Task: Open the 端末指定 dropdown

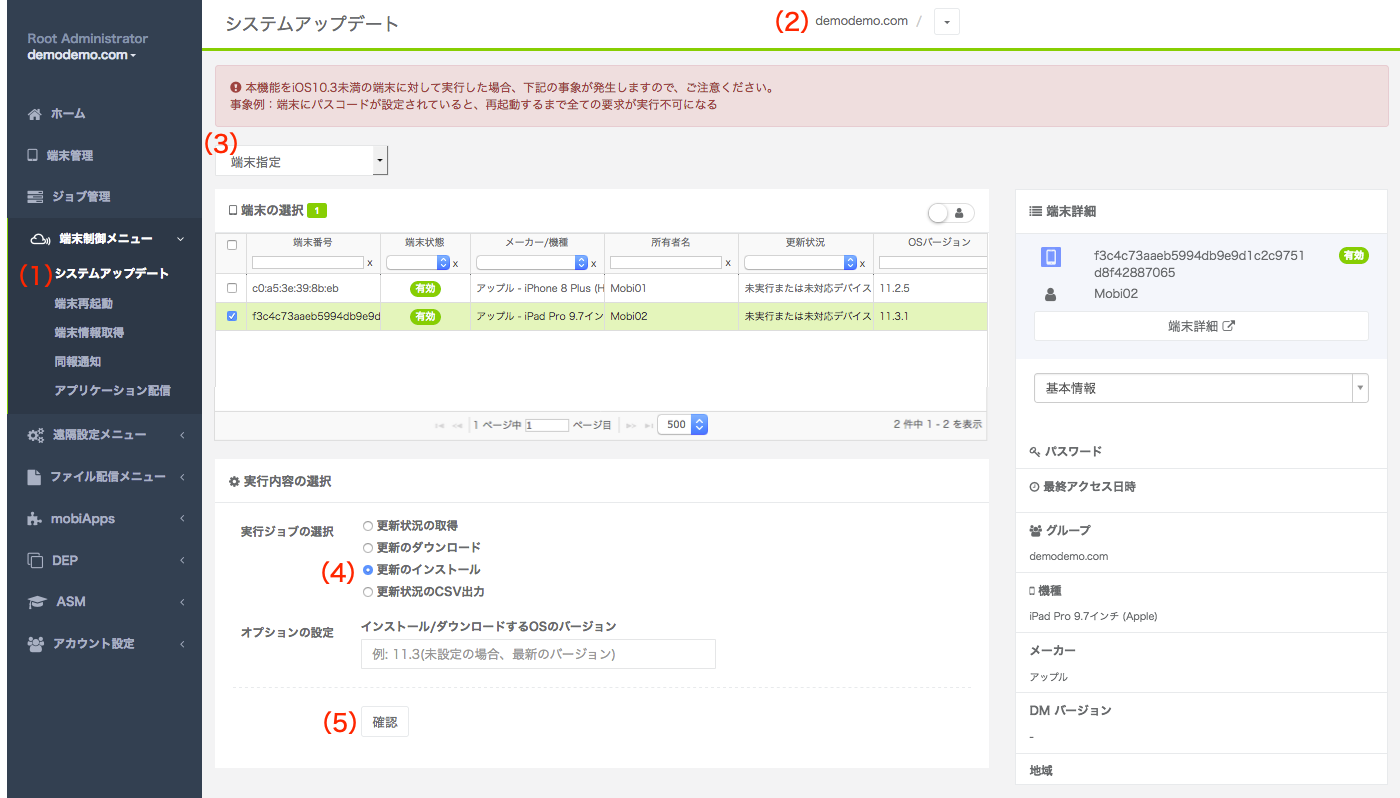Action: coord(301,161)
